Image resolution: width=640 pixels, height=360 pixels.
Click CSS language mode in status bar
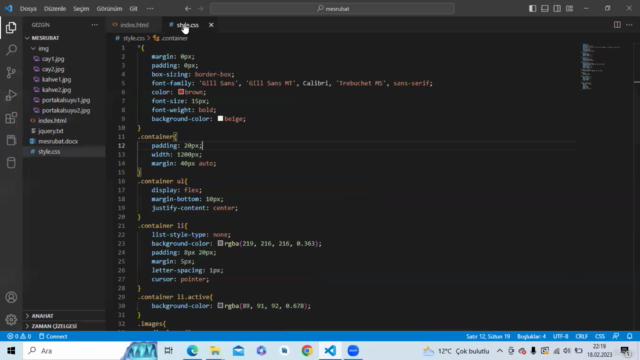coord(600,336)
